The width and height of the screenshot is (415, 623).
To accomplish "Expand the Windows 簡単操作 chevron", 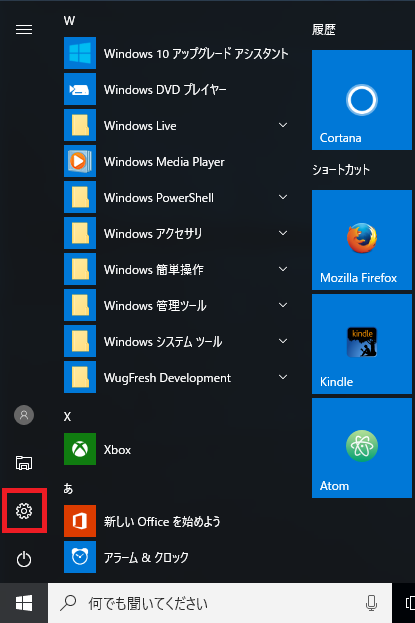I will pos(283,269).
